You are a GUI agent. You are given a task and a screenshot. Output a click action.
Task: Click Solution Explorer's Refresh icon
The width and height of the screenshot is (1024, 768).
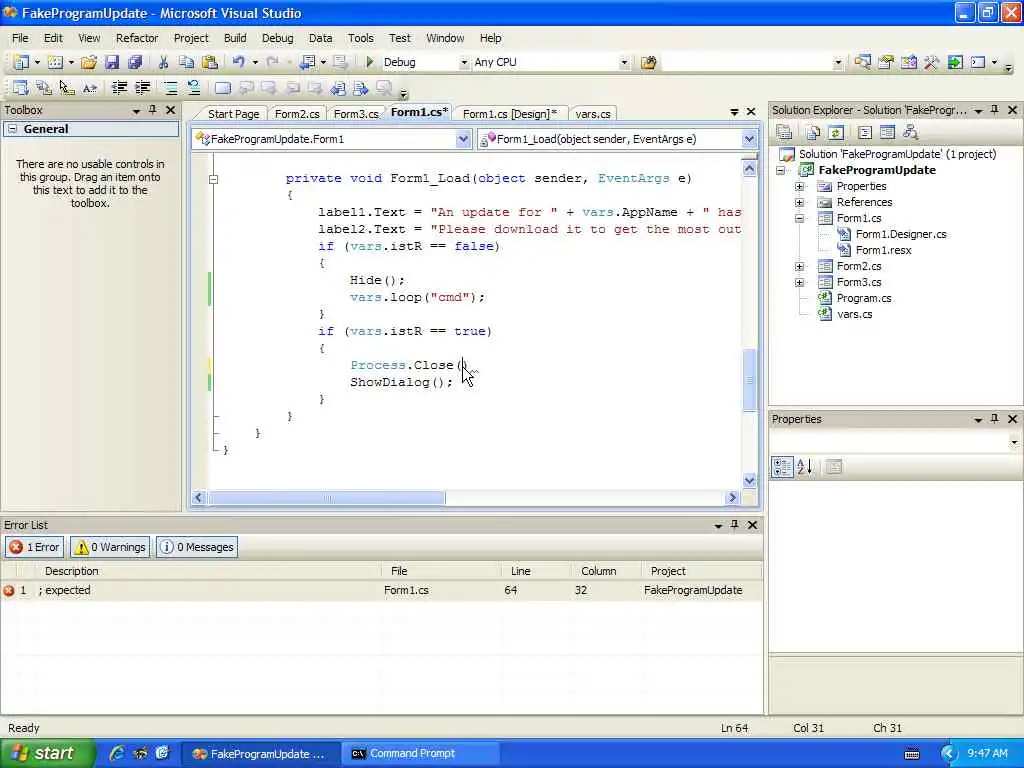(836, 133)
